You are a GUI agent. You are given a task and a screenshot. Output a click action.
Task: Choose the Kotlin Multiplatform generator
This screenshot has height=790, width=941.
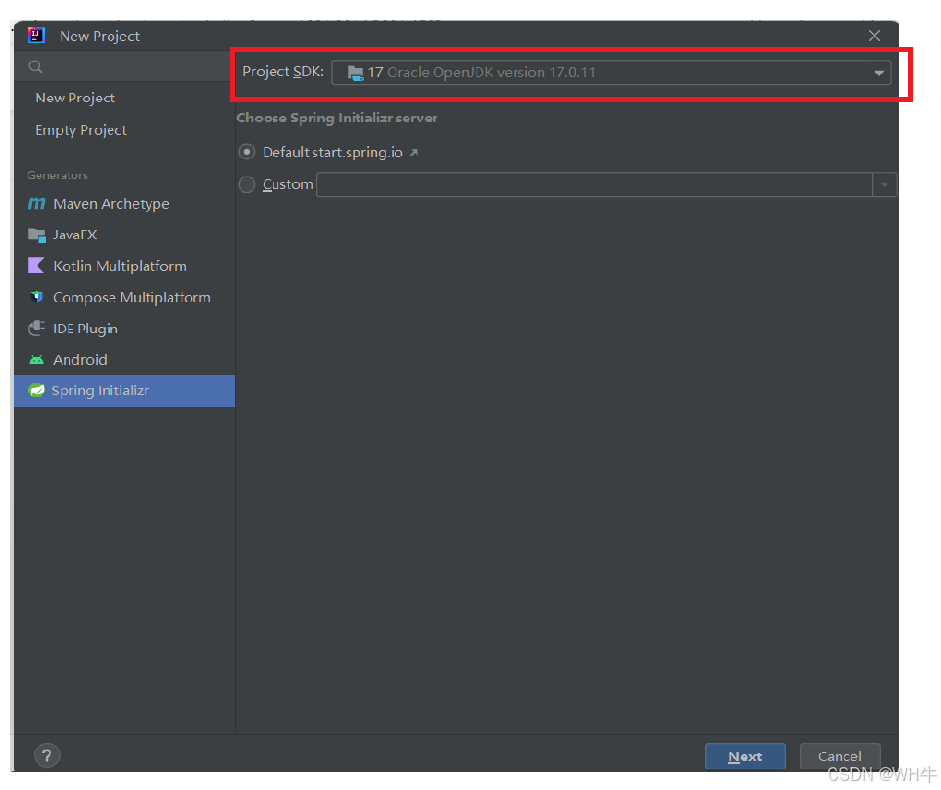[x=124, y=266]
